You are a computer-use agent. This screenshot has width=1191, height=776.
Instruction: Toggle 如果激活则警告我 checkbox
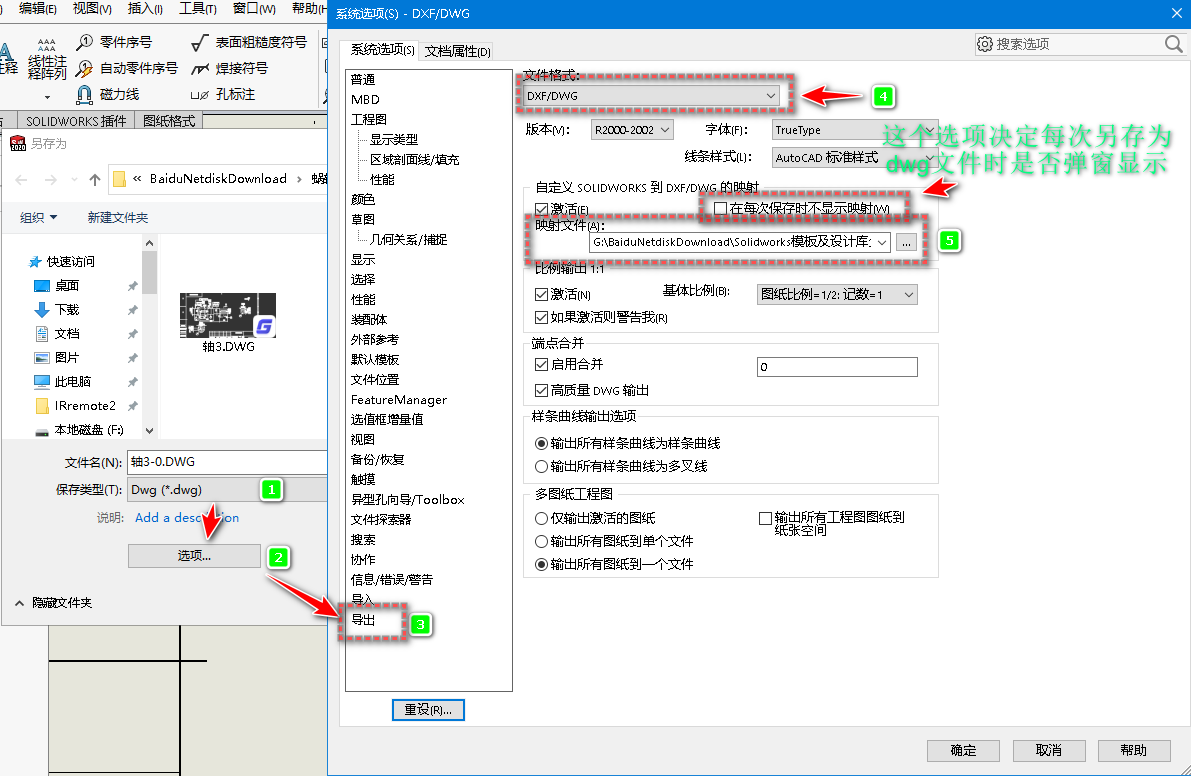point(542,317)
